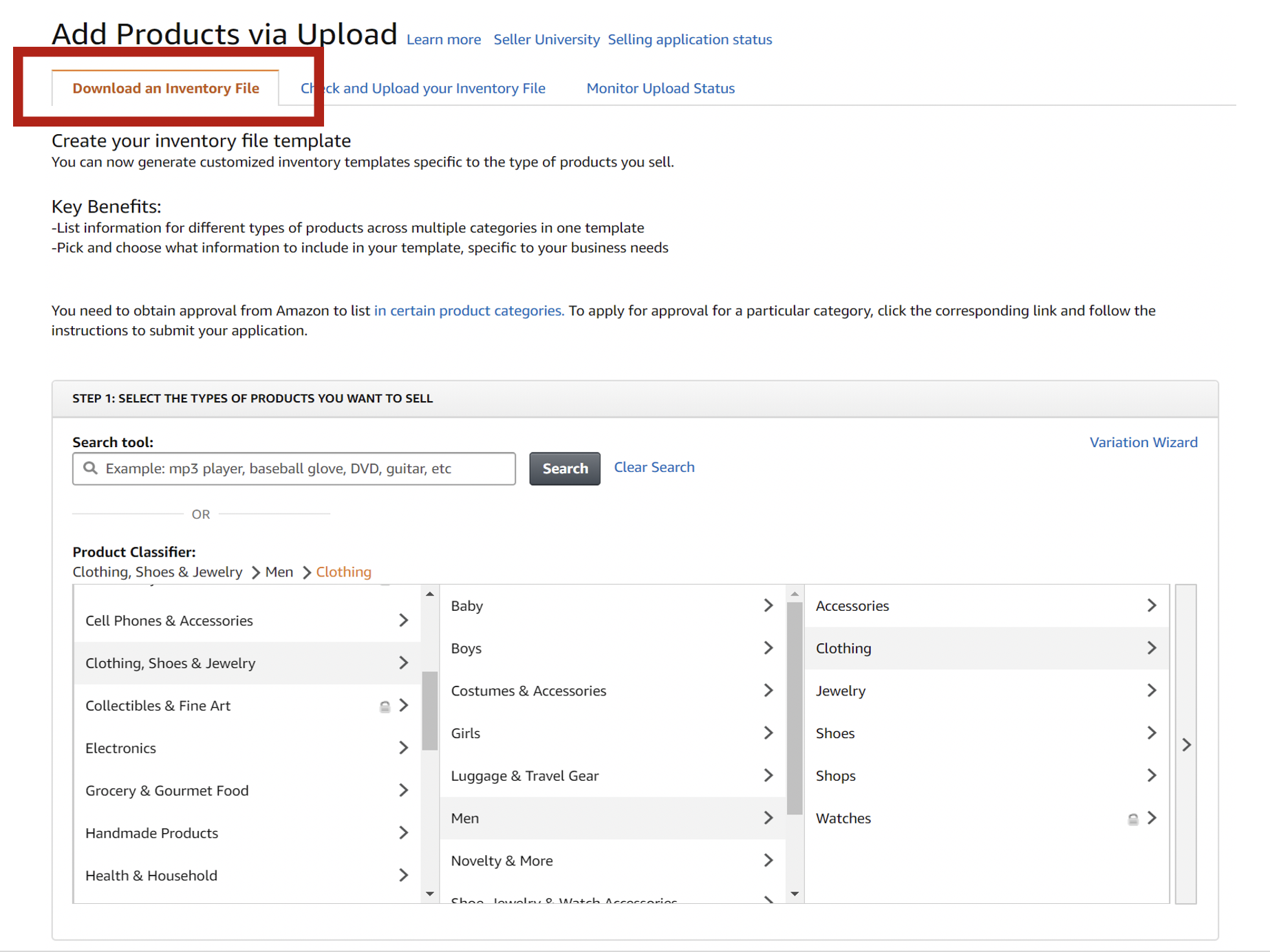The width and height of the screenshot is (1270, 952).
Task: View Selling application status link
Action: [690, 40]
